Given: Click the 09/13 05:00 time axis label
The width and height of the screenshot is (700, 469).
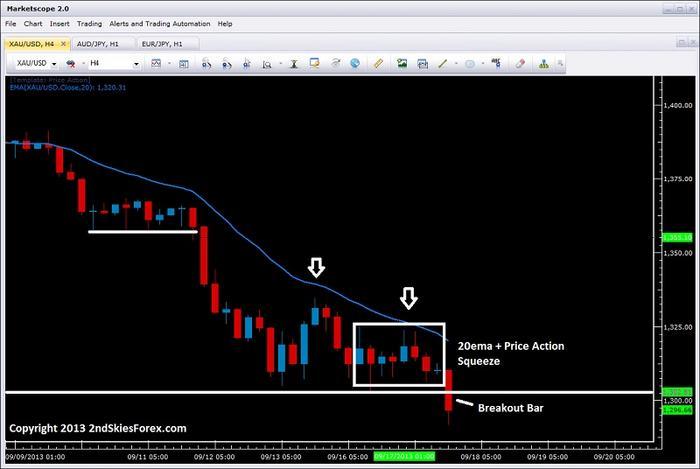Looking at the screenshot, I should coord(281,457).
